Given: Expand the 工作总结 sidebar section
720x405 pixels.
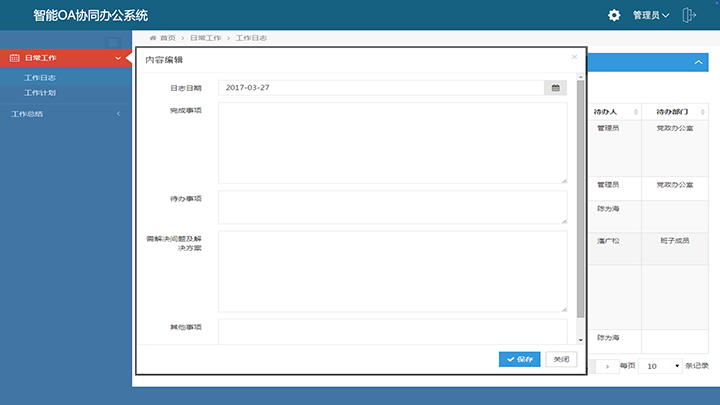Looking at the screenshot, I should [x=64, y=114].
